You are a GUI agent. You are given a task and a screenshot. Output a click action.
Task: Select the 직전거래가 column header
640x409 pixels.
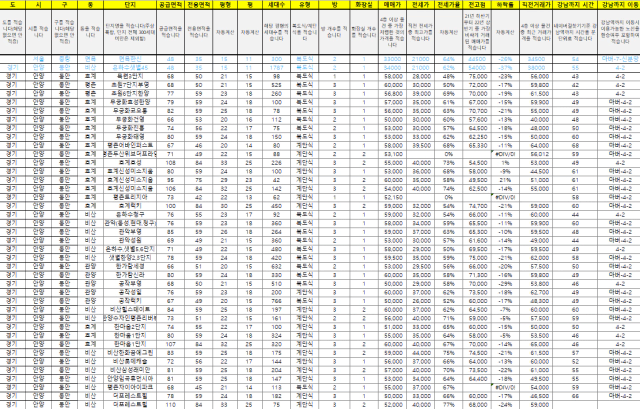(x=536, y=5)
